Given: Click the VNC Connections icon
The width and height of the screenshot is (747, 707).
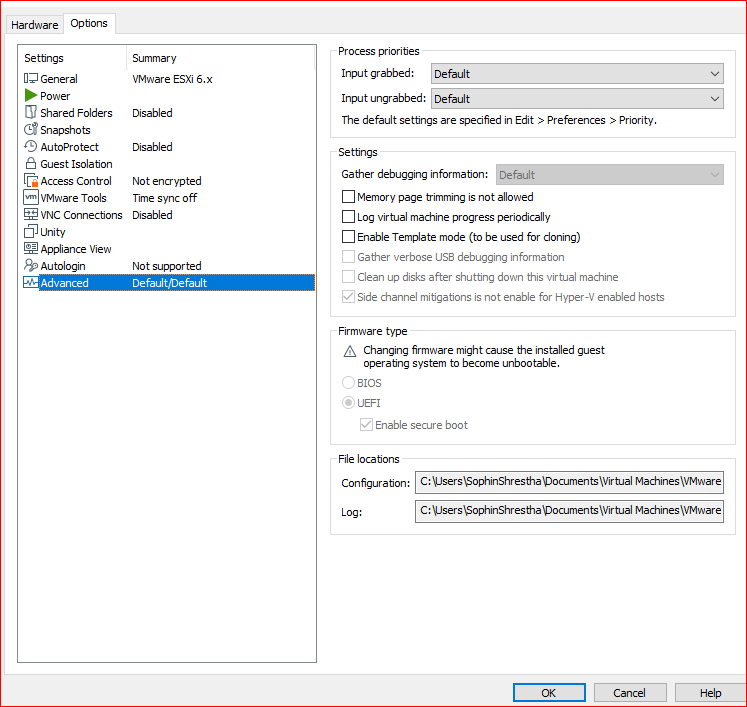Looking at the screenshot, I should pyautogui.click(x=31, y=214).
